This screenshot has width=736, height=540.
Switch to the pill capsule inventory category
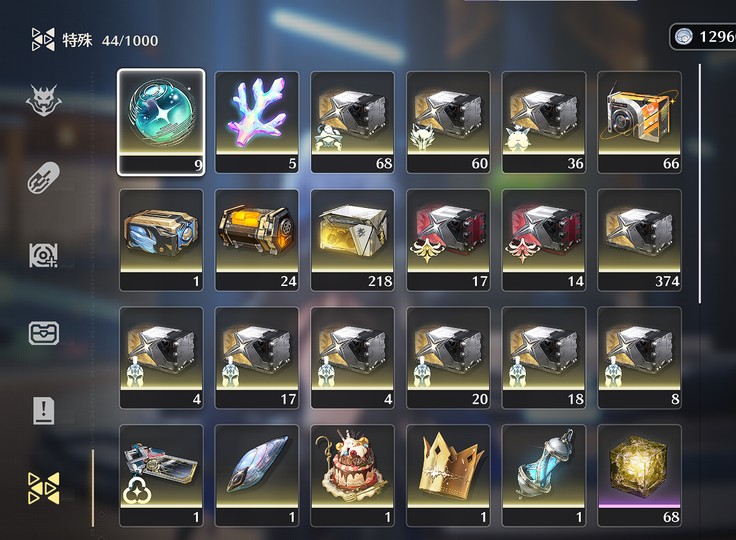click(44, 178)
